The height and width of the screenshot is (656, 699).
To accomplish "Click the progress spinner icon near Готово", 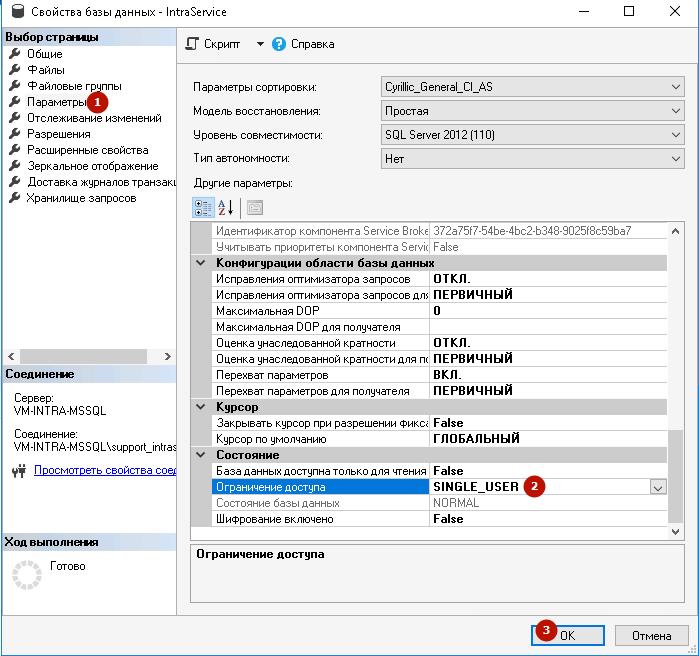I will (x=27, y=575).
